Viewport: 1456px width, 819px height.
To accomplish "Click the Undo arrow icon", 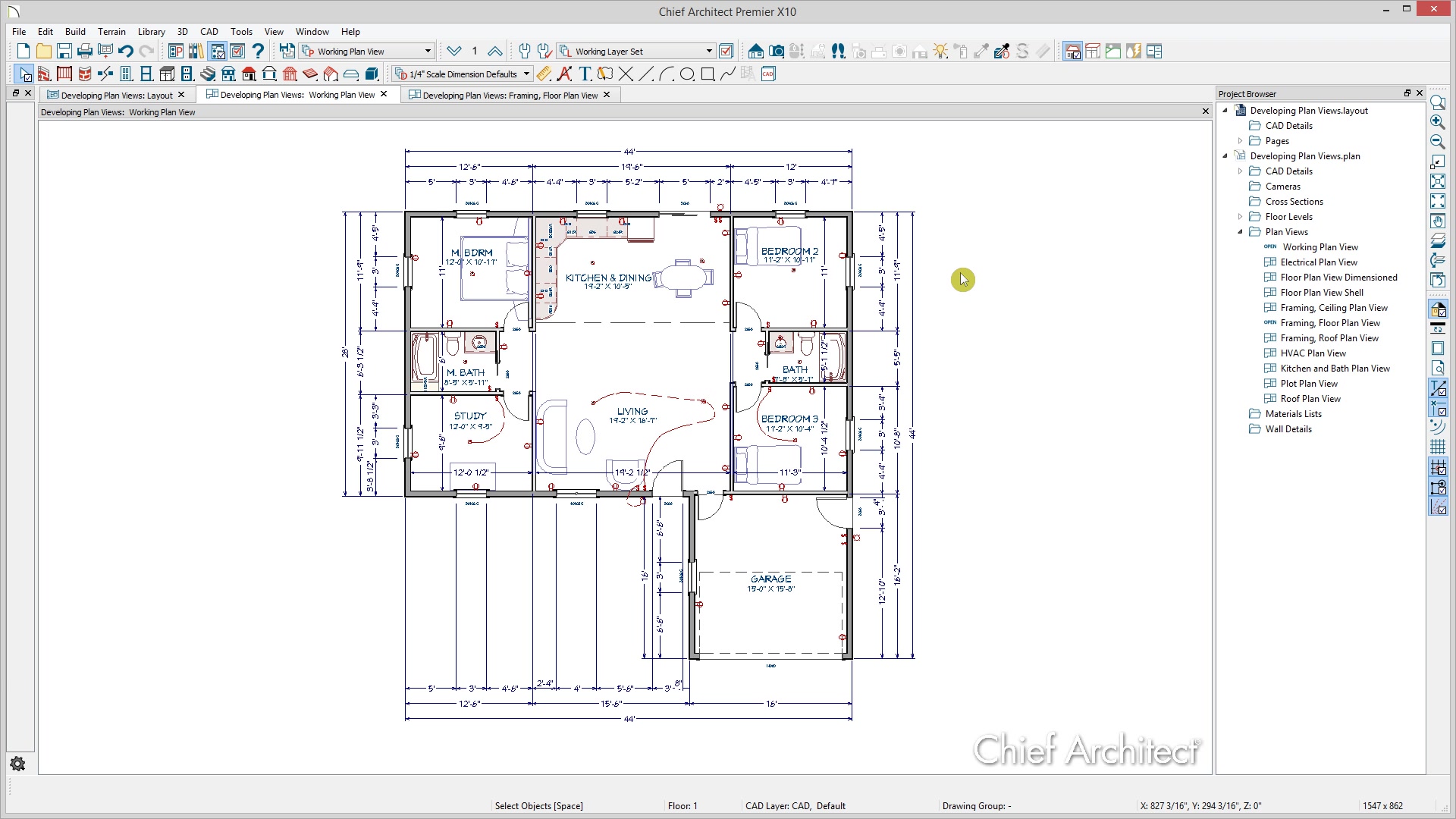I will [x=126, y=52].
